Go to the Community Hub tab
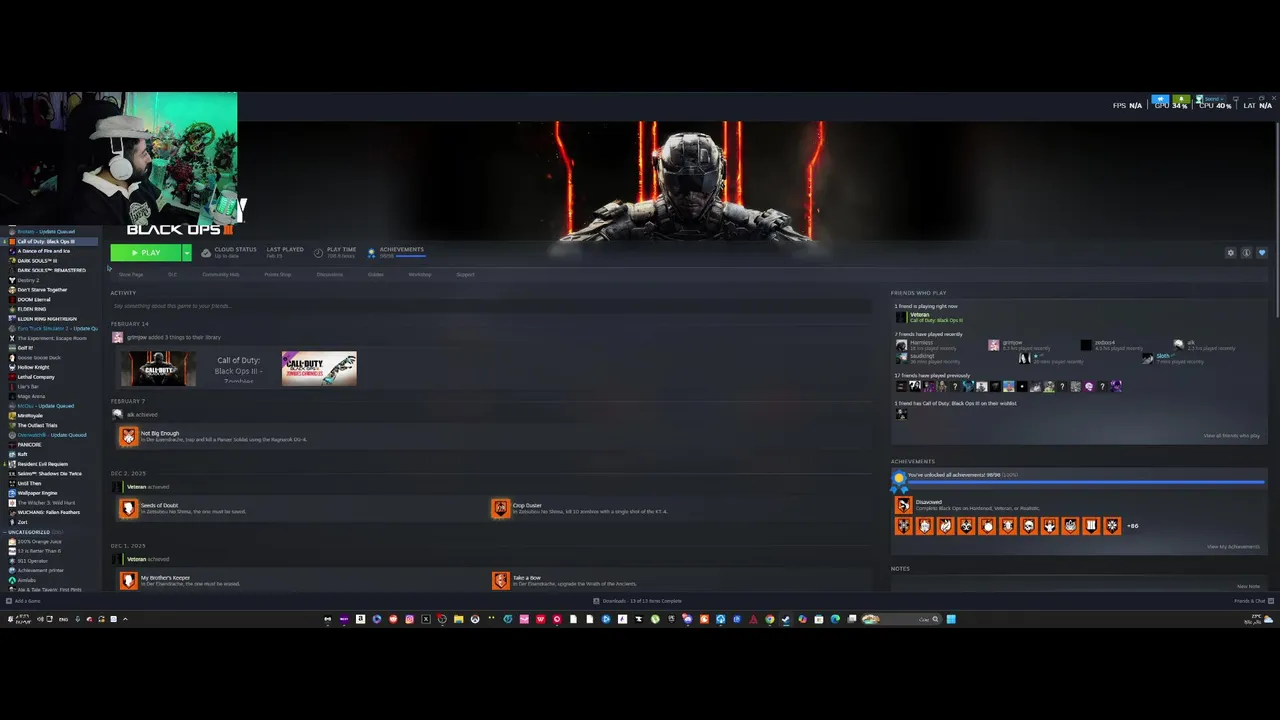Screen dimensions: 1280x720 [x=220, y=274]
